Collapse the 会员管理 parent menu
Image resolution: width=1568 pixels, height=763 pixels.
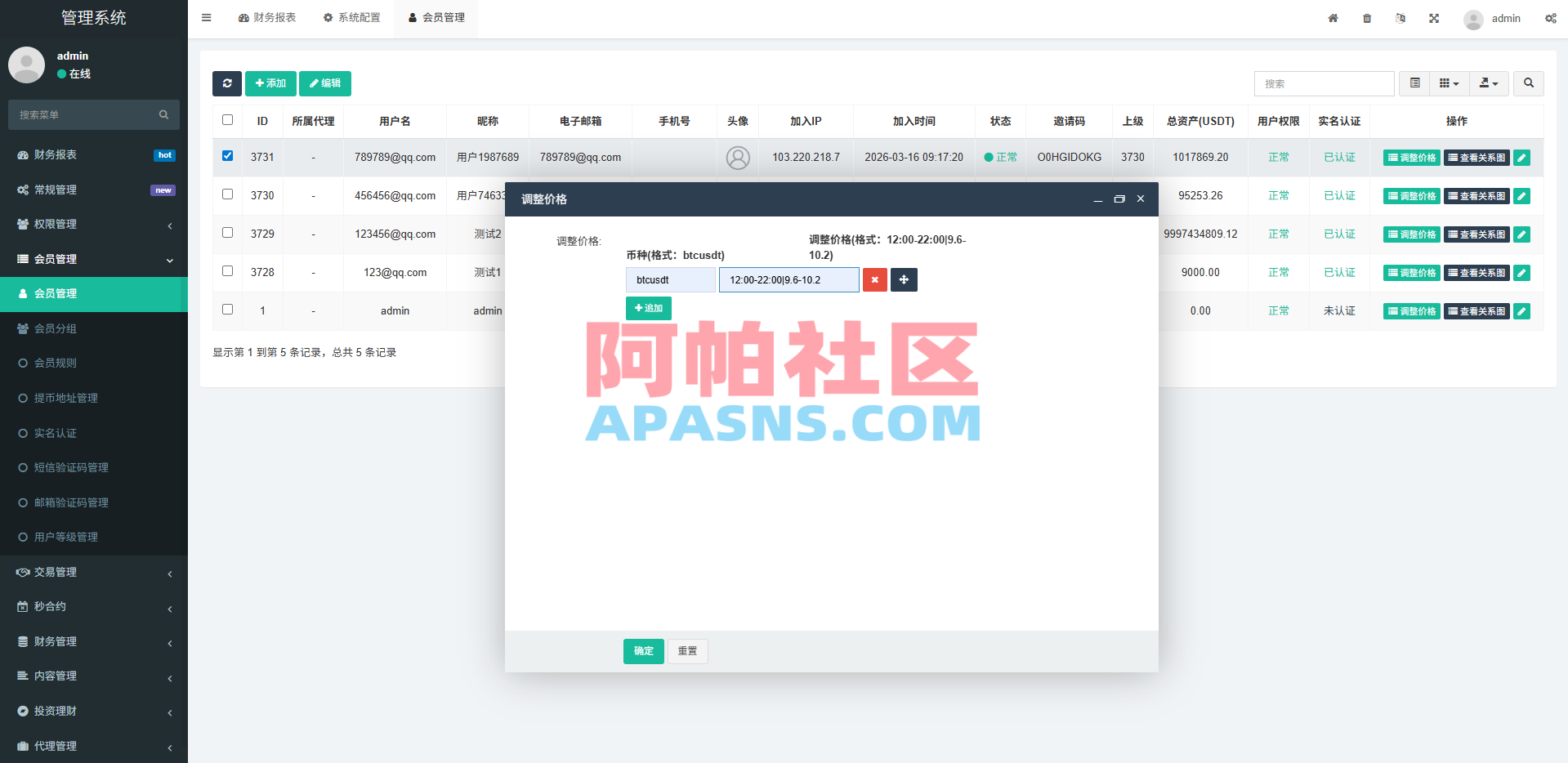pyautogui.click(x=94, y=260)
